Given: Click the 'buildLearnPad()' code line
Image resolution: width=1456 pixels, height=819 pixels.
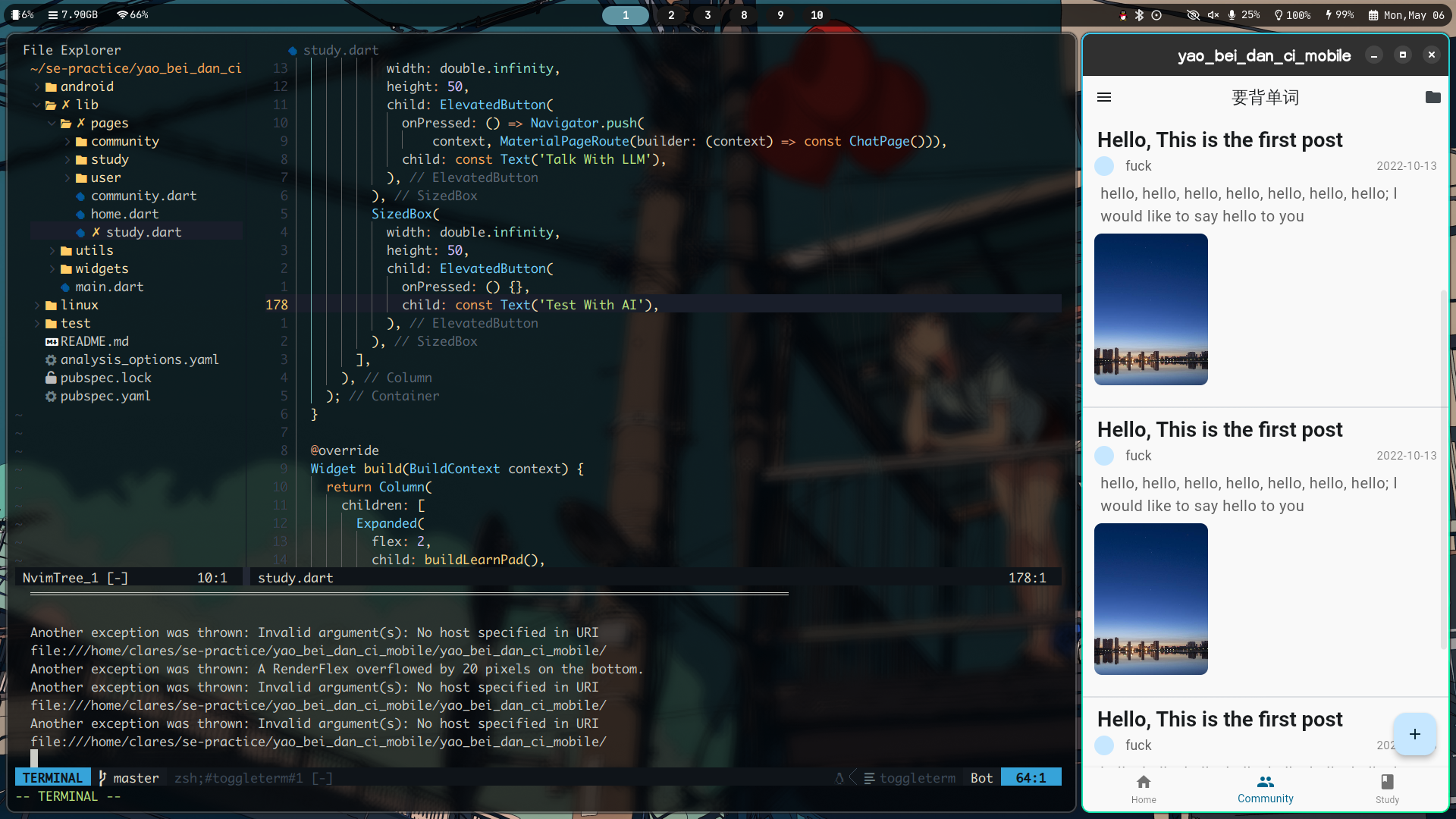Looking at the screenshot, I should coord(458,560).
